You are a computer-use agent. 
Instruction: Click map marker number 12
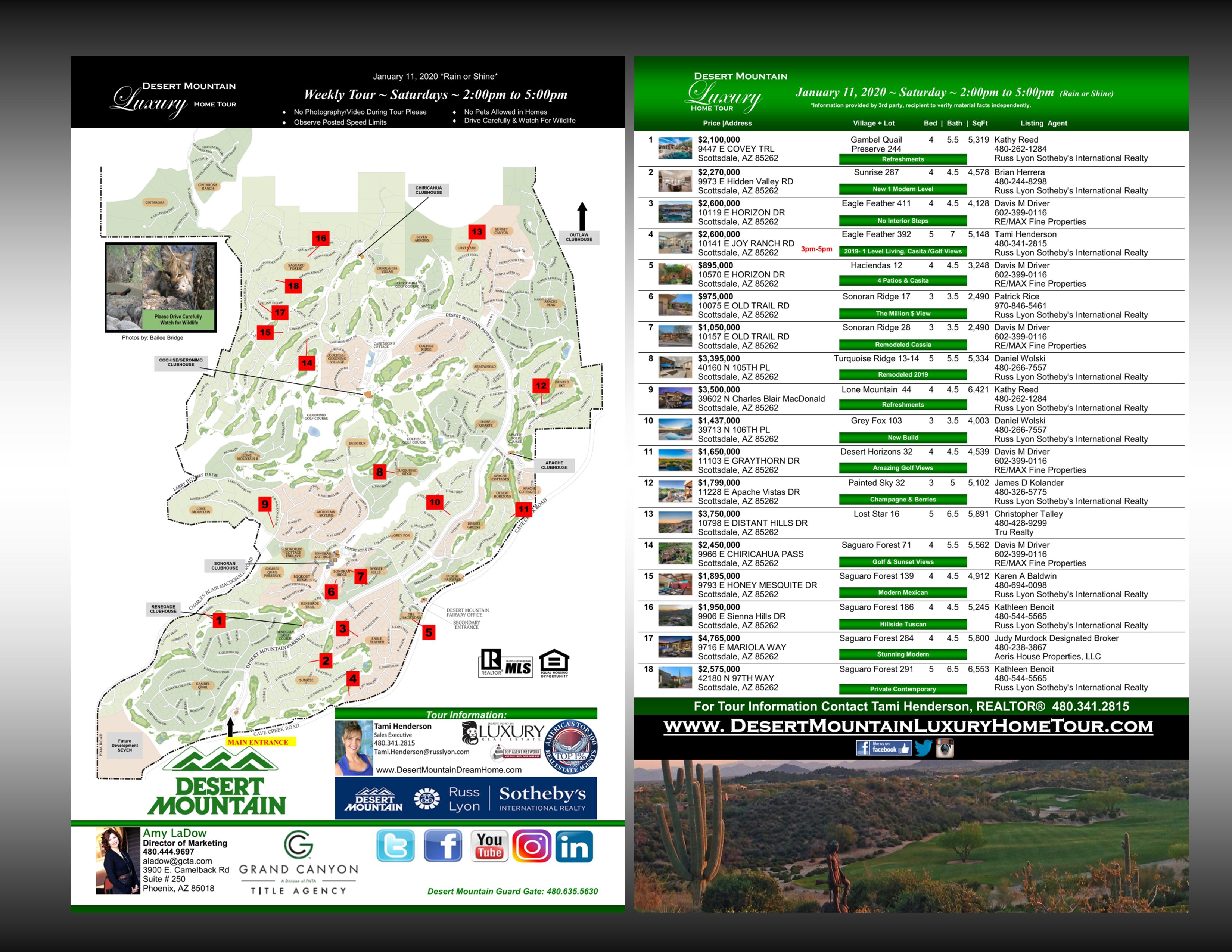pyautogui.click(x=541, y=386)
